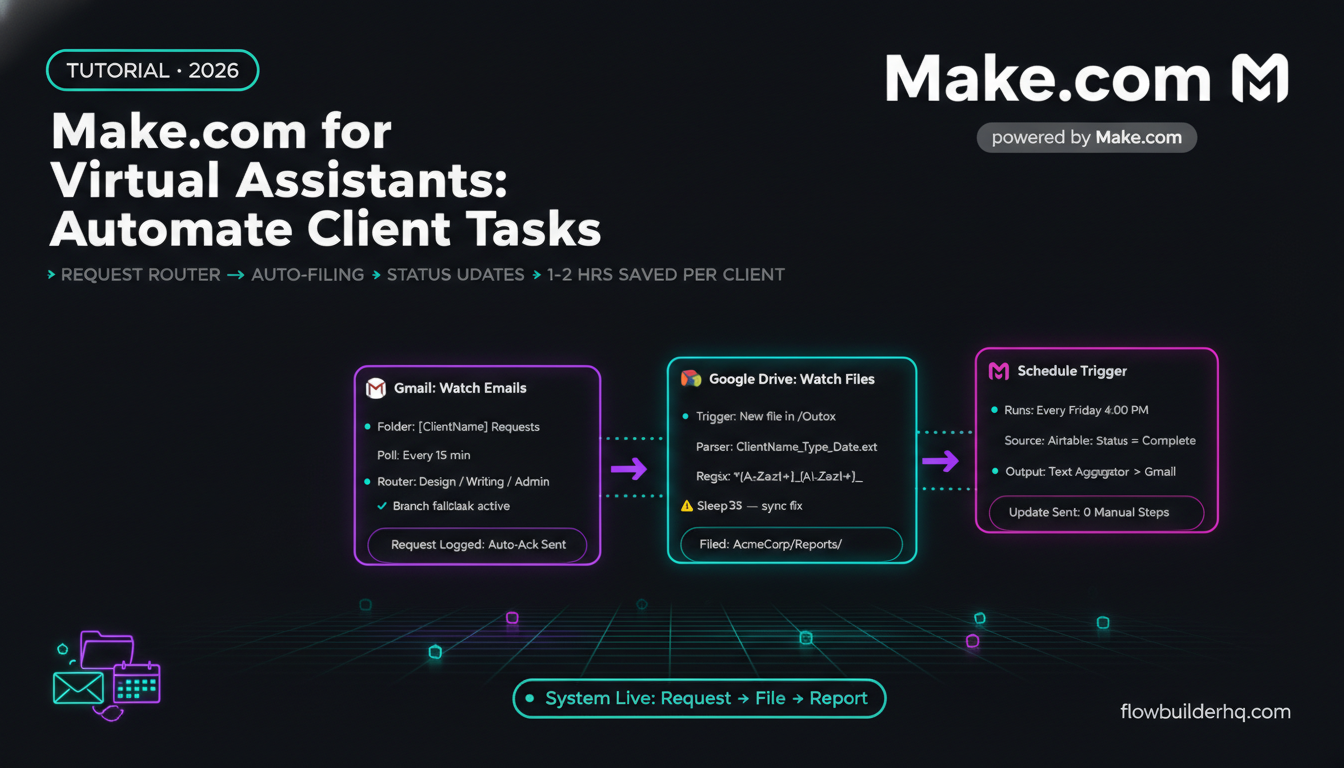Click the Update Sent: 0 Manual Steps pill

(1097, 512)
